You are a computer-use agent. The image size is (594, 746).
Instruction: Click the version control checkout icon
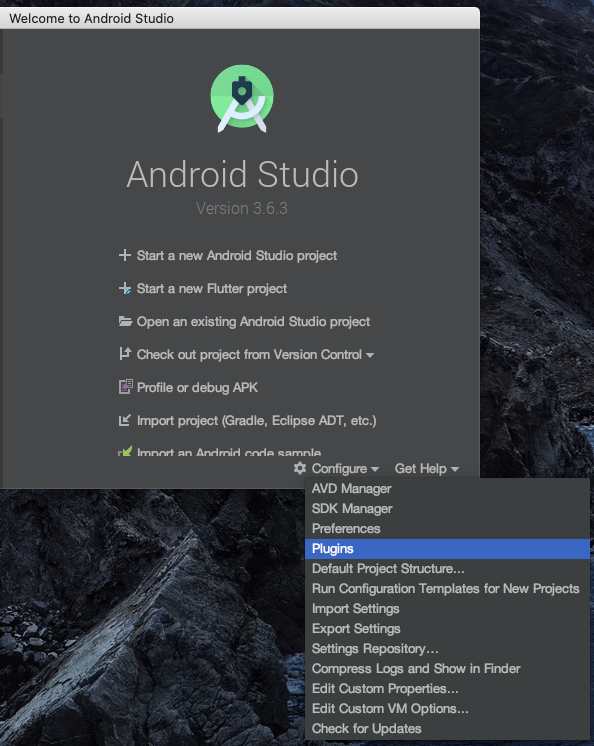pos(125,354)
